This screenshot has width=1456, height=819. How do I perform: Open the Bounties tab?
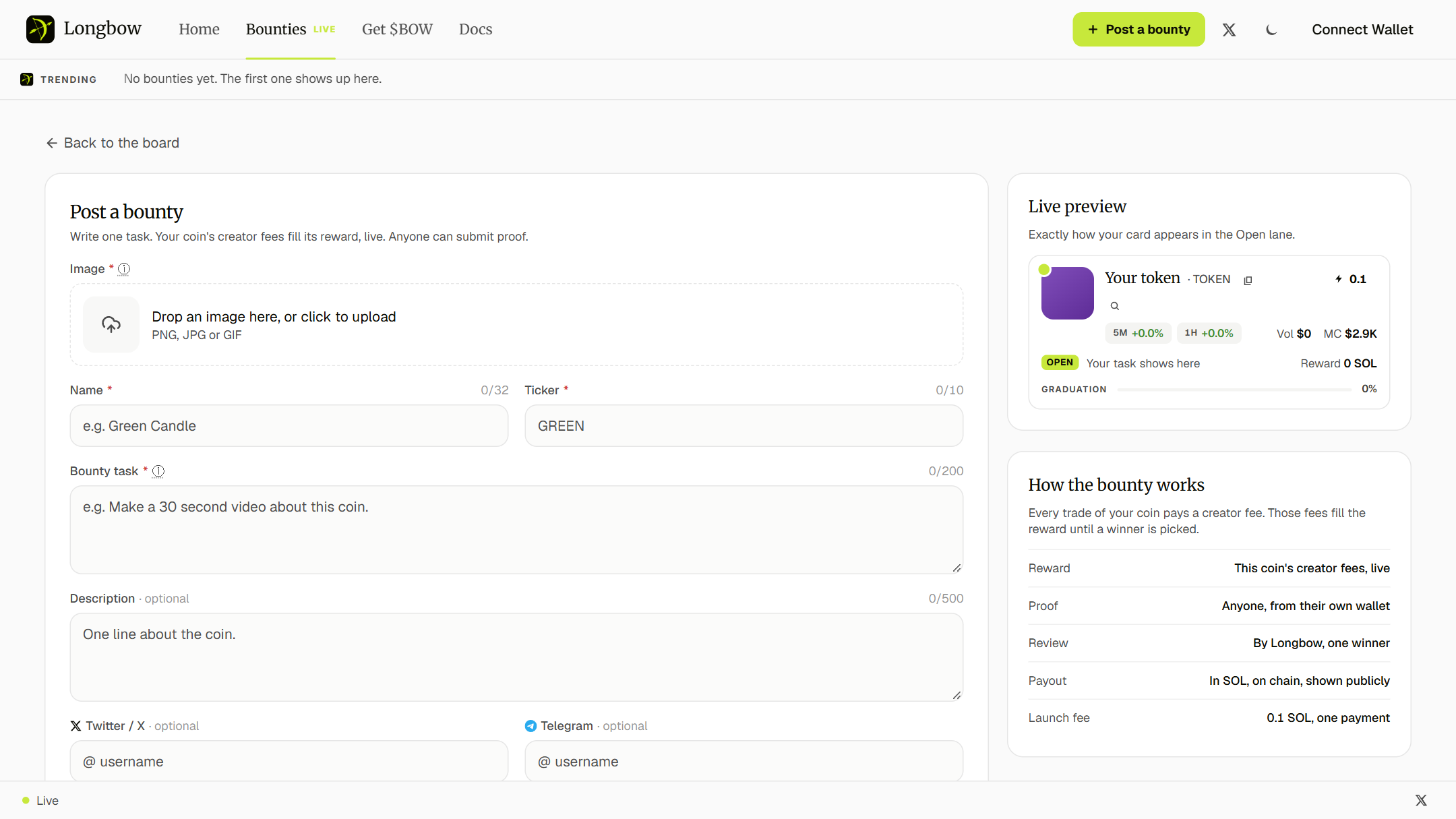tap(291, 29)
